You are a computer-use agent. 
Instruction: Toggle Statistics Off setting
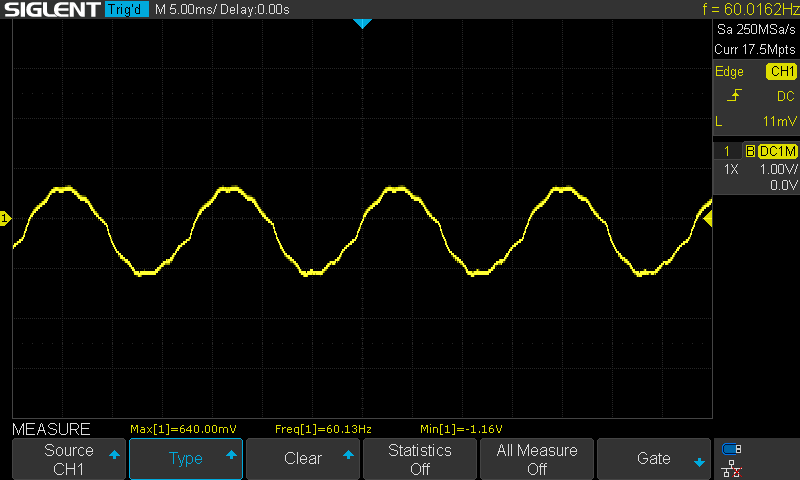420,459
